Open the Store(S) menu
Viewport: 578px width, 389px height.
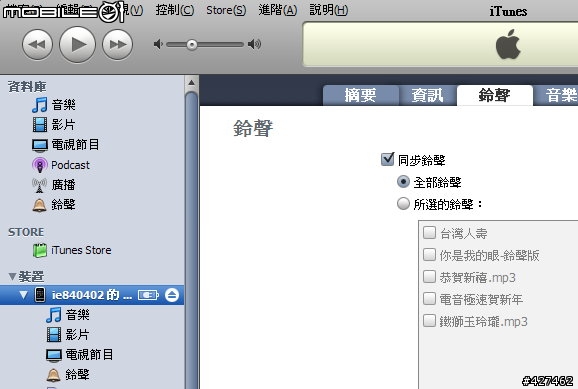226,10
